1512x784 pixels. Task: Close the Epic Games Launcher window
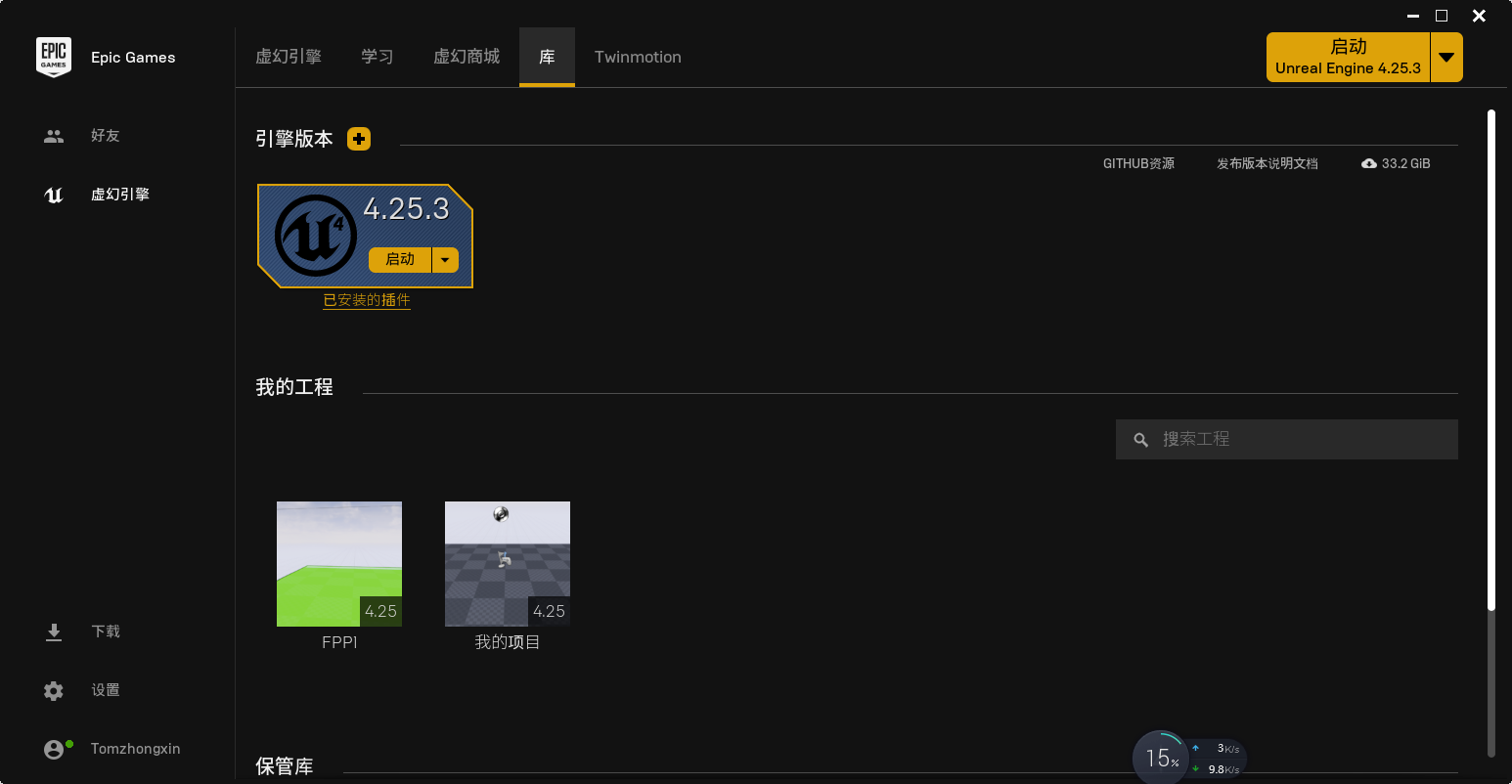pyautogui.click(x=1480, y=16)
